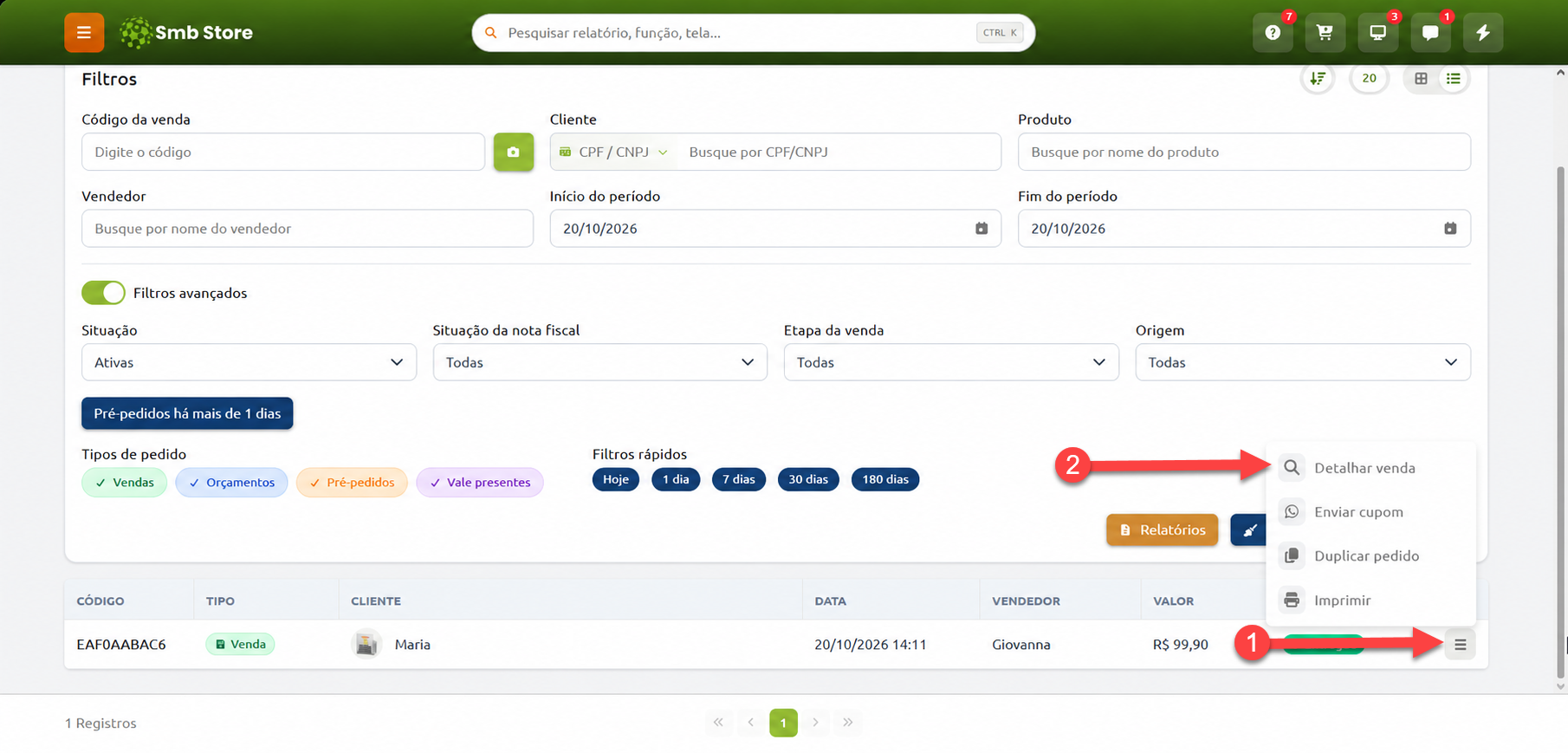1568x753 pixels.
Task: Click Maria's customer avatar
Action: [x=366, y=645]
